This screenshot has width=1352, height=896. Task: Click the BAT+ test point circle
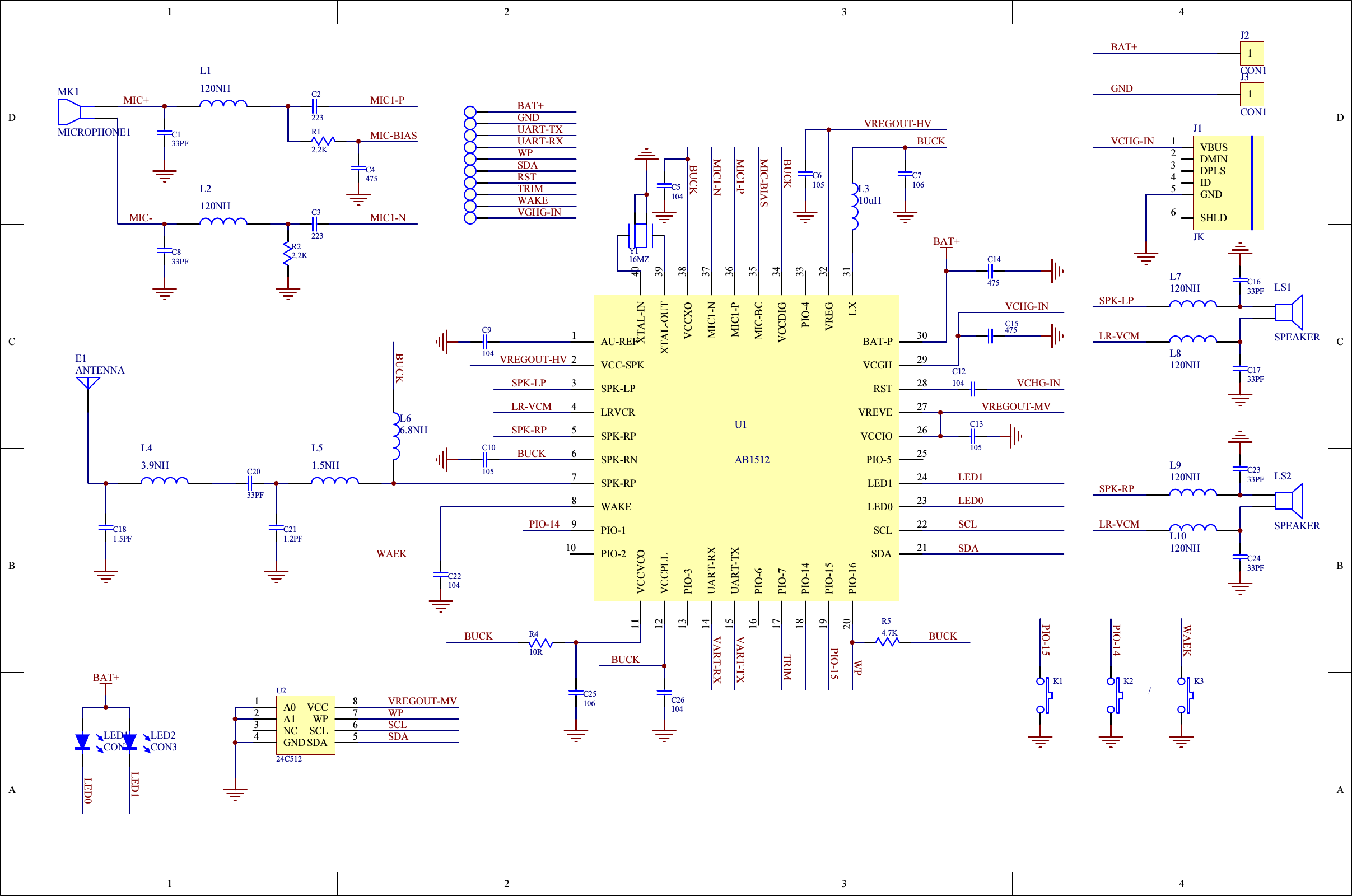tap(470, 112)
